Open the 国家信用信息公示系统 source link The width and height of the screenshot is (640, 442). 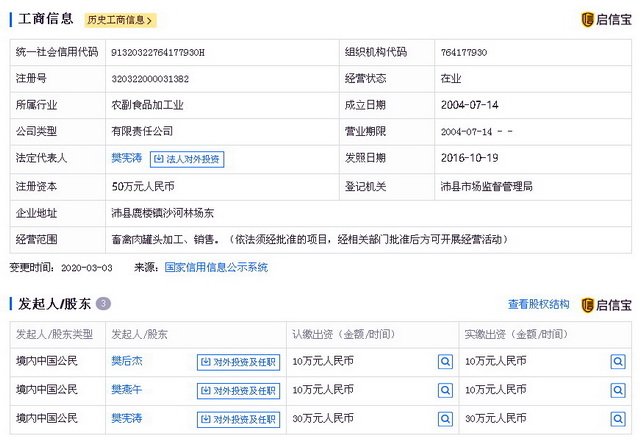(215, 267)
